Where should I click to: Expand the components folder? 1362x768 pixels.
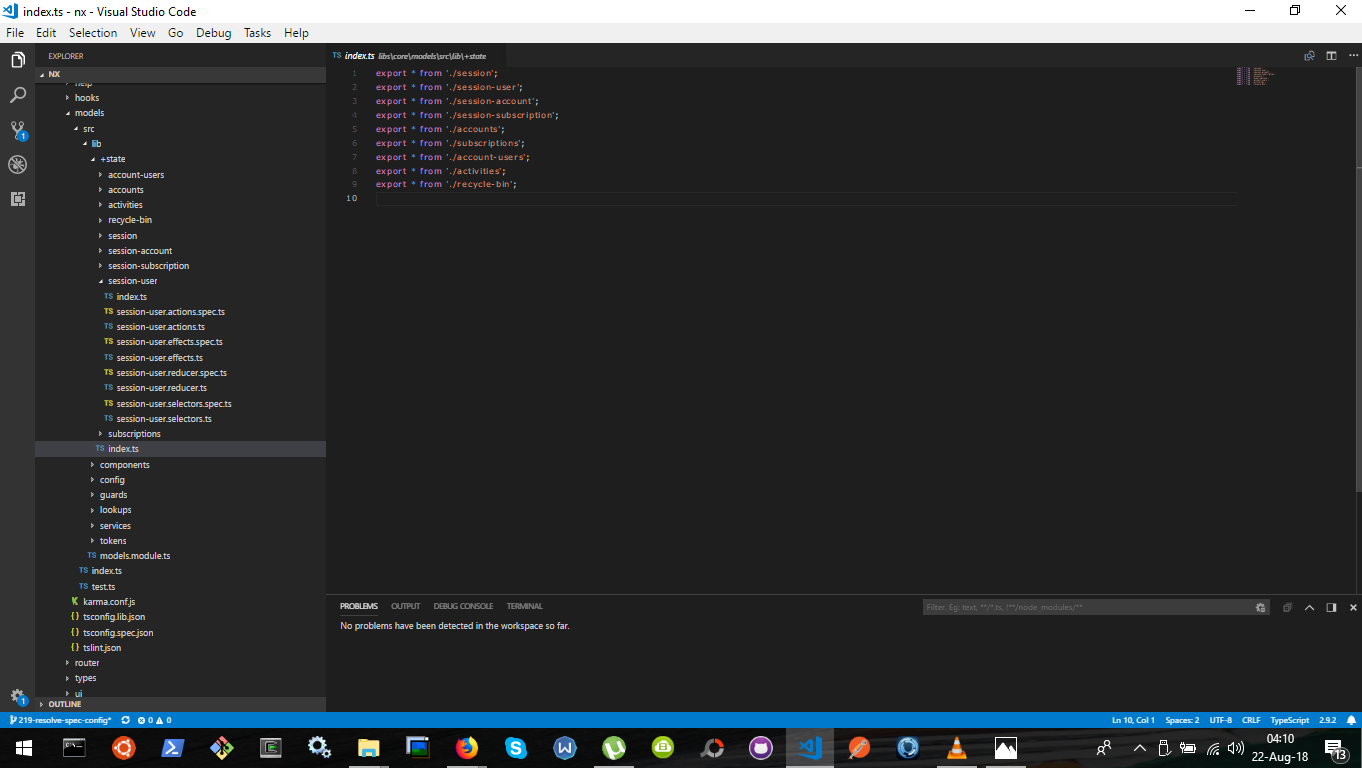[123, 464]
